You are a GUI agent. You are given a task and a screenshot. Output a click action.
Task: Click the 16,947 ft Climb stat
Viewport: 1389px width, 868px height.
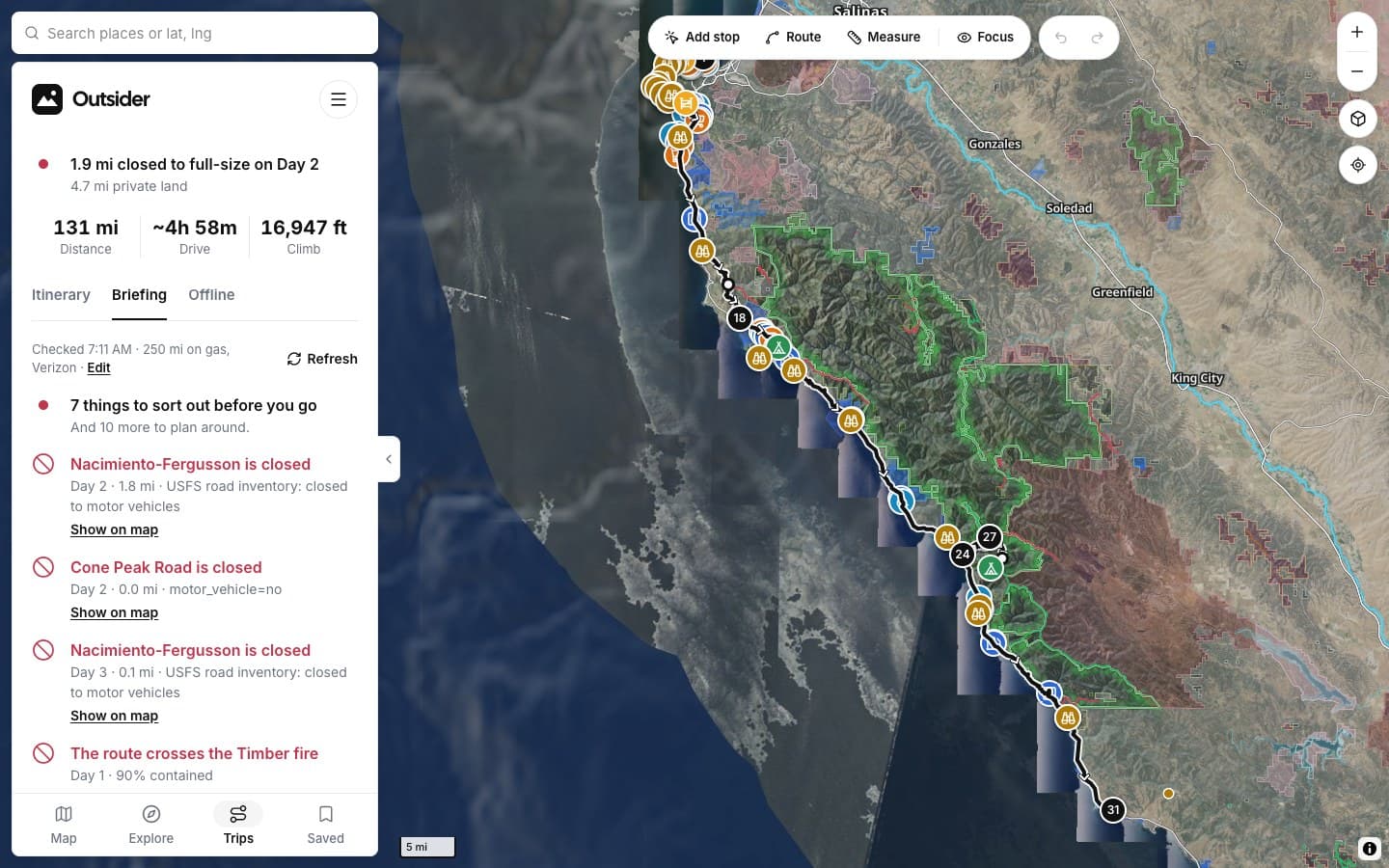304,236
